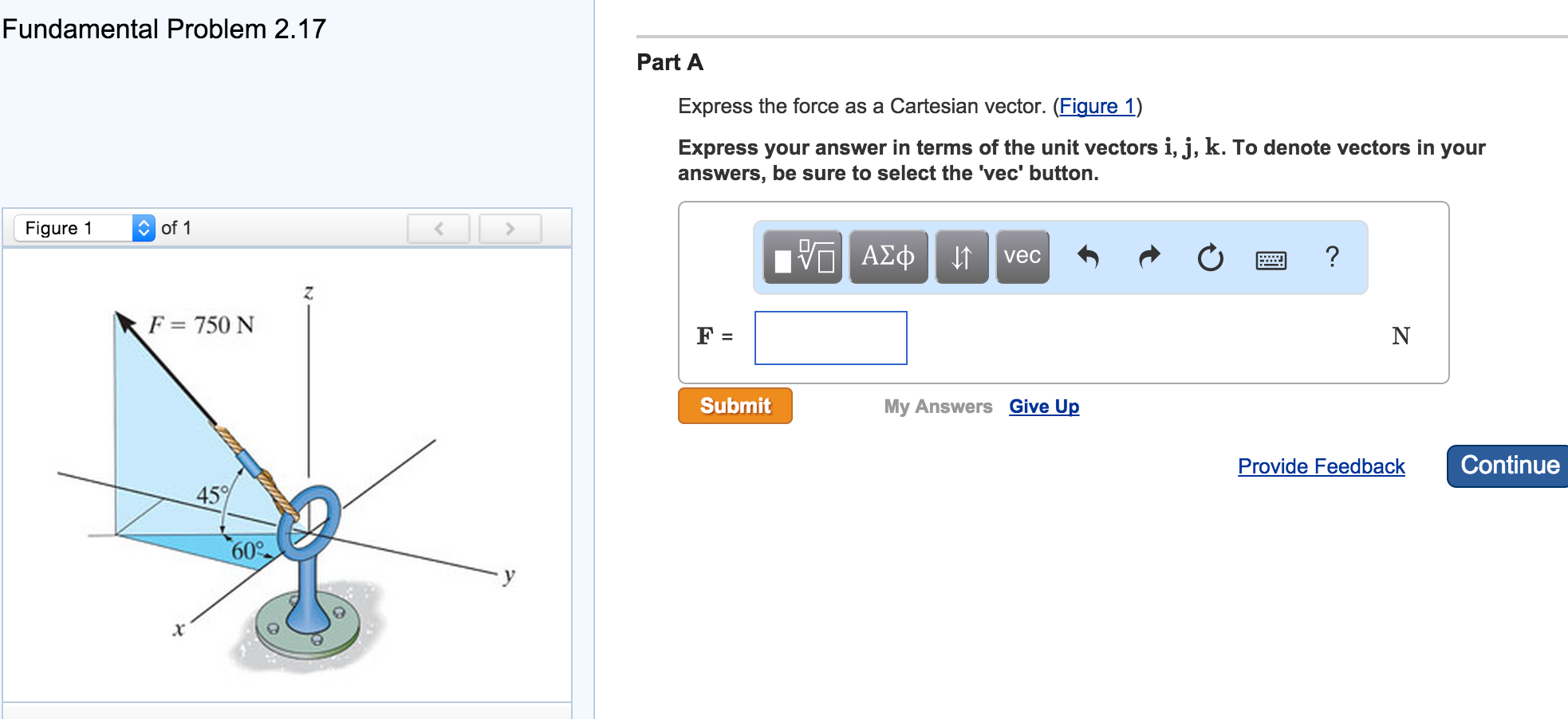The image size is (1568, 719).
Task: Open Provide Feedback
Action: coord(1320,466)
